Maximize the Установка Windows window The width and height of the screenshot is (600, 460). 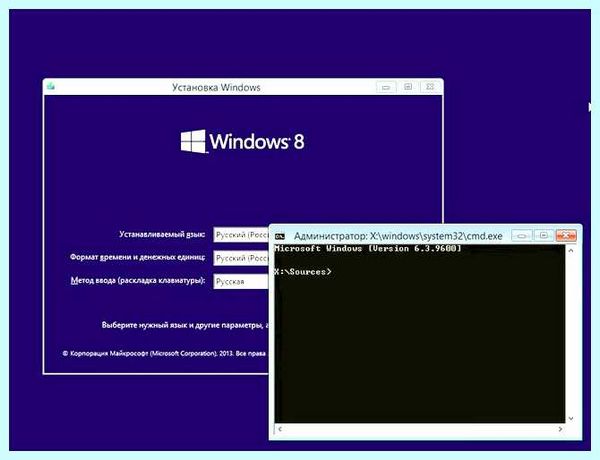408,87
